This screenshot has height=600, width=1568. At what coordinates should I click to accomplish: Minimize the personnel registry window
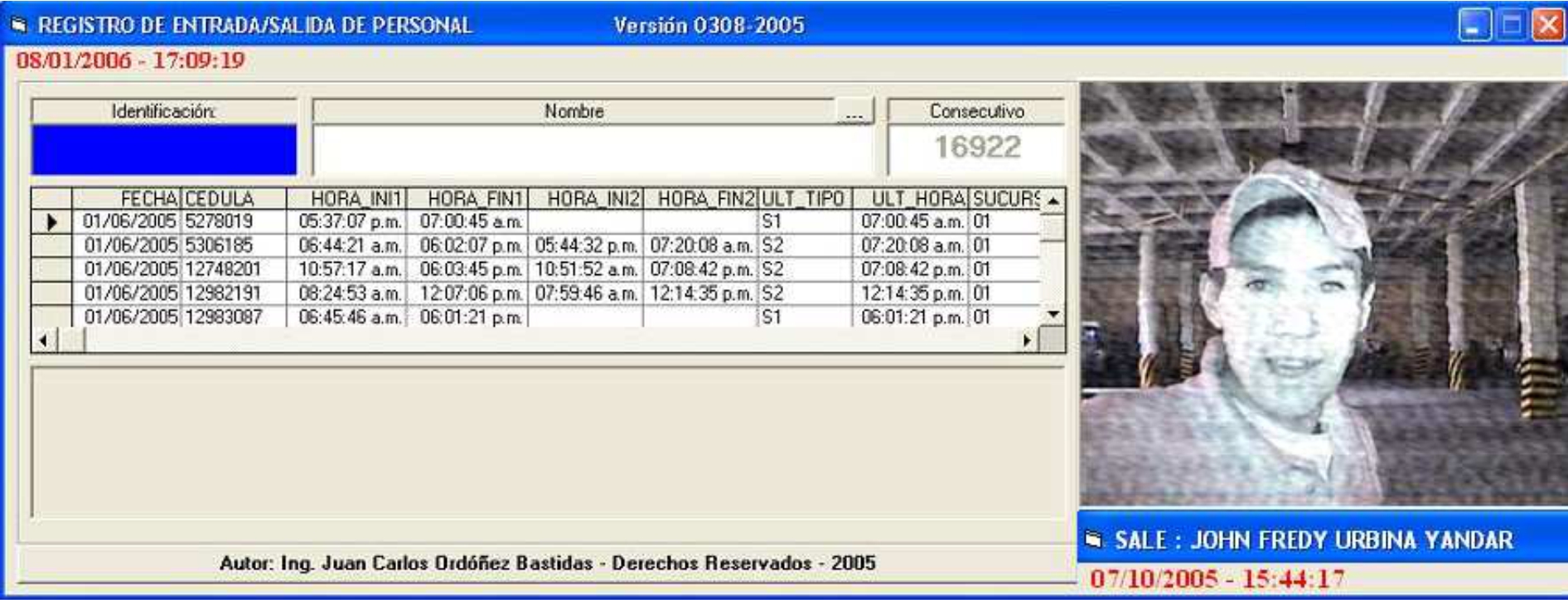pyautogui.click(x=1474, y=26)
